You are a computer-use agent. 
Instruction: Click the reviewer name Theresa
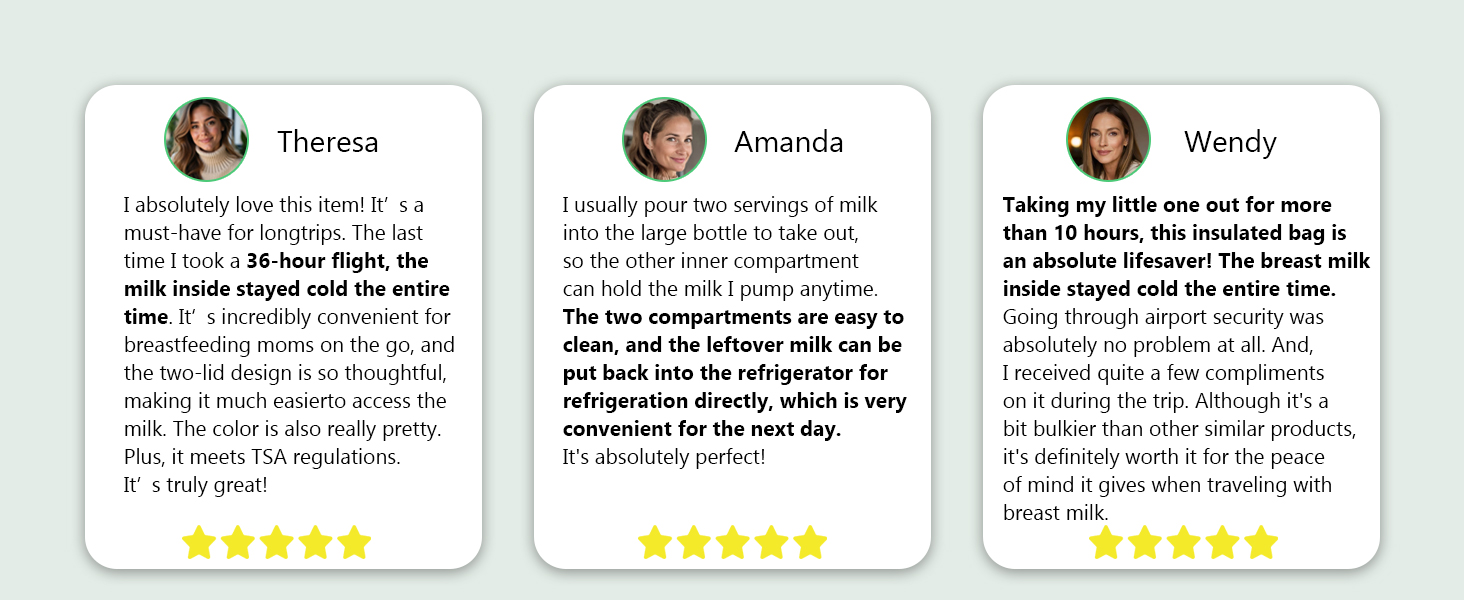point(328,142)
